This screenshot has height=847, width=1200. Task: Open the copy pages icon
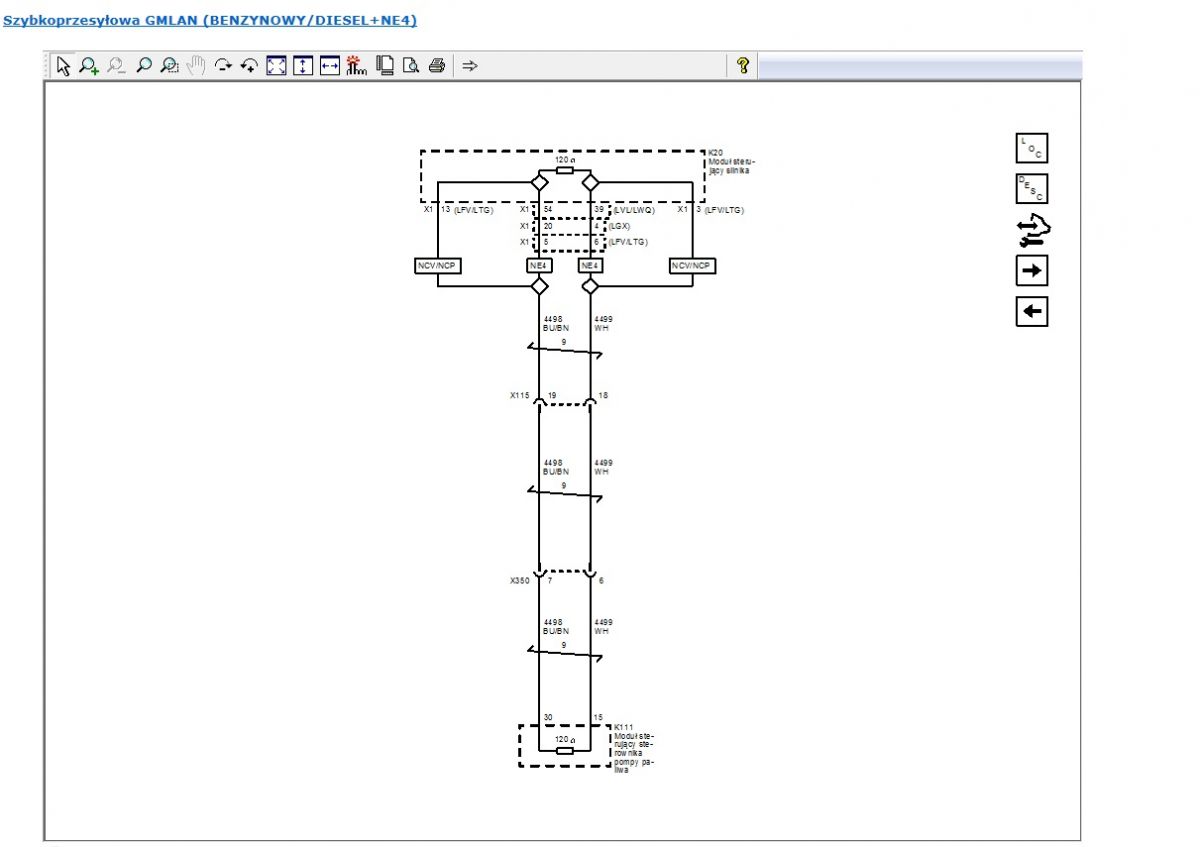pos(385,66)
